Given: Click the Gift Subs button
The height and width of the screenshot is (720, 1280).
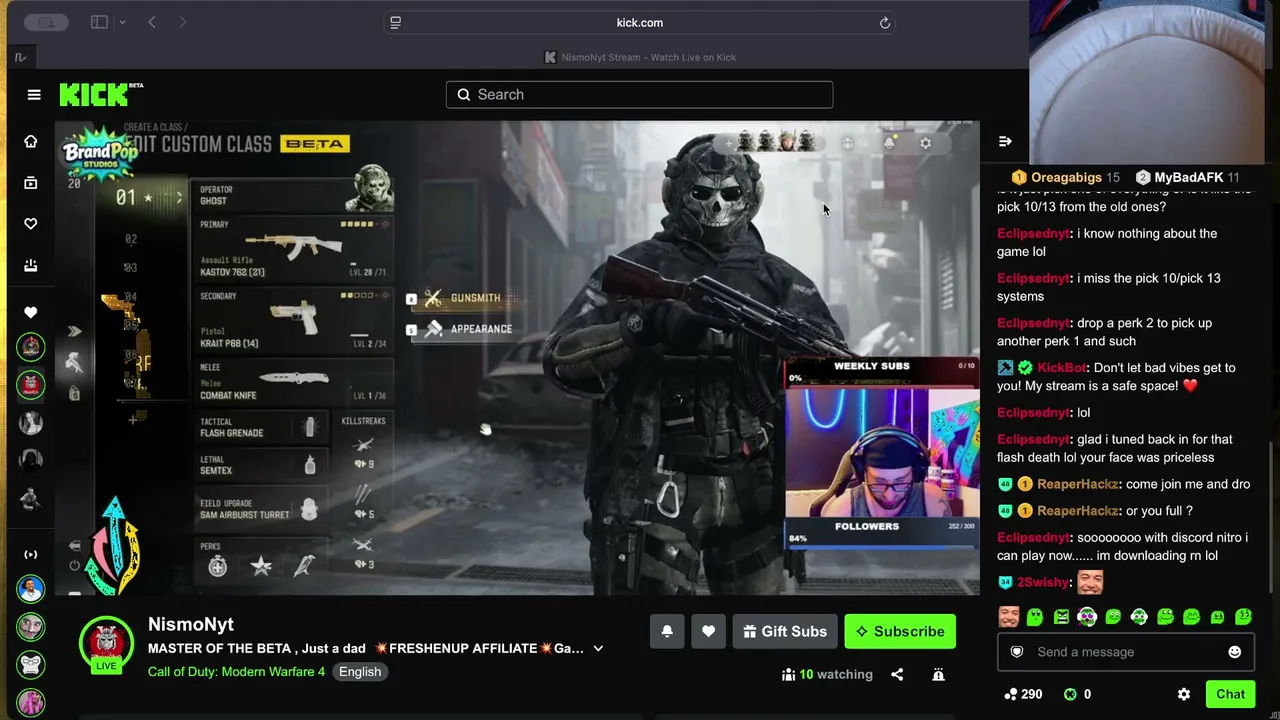Looking at the screenshot, I should [785, 631].
